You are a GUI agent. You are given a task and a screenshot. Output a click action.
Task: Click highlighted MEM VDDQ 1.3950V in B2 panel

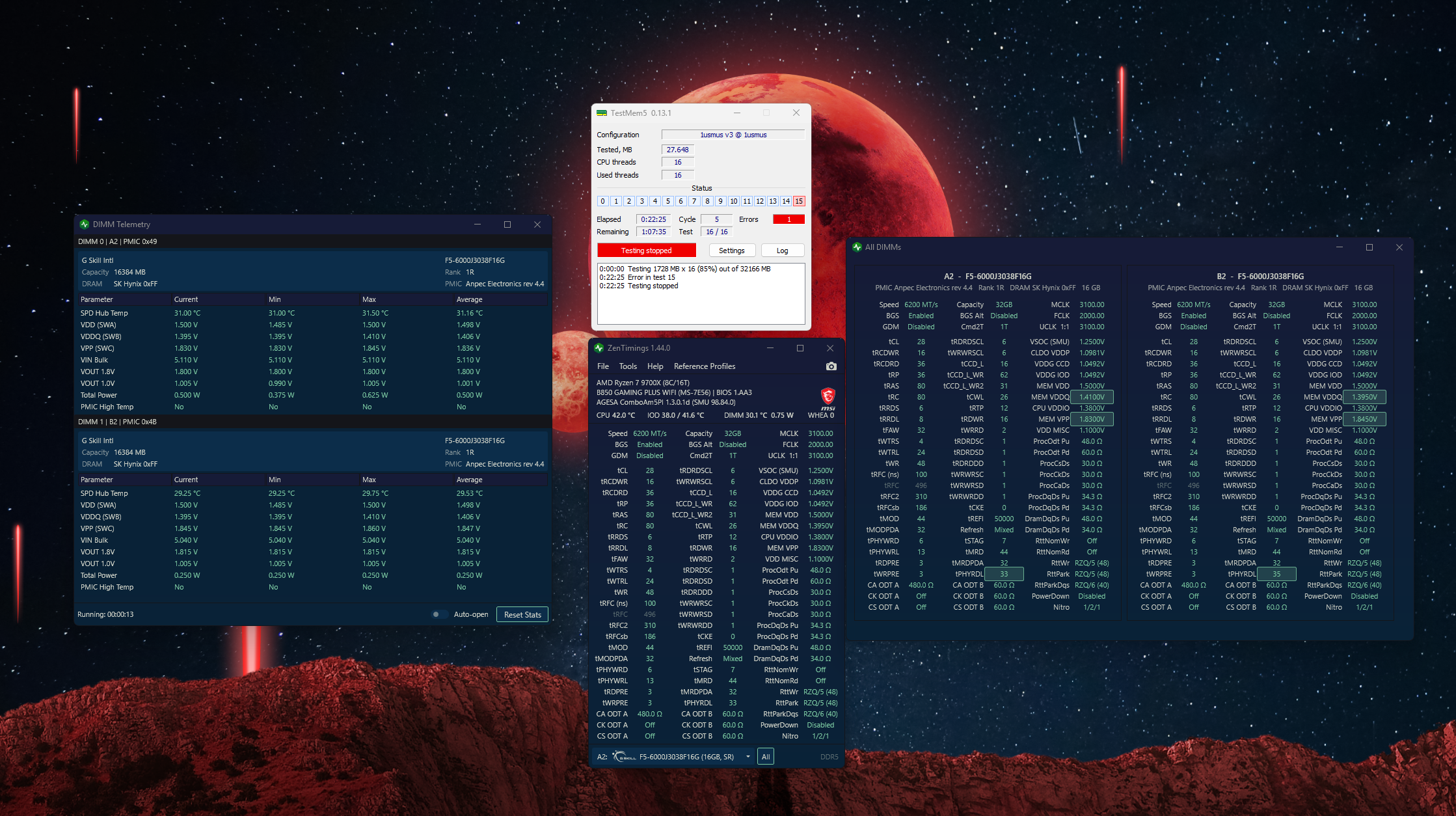1364,397
